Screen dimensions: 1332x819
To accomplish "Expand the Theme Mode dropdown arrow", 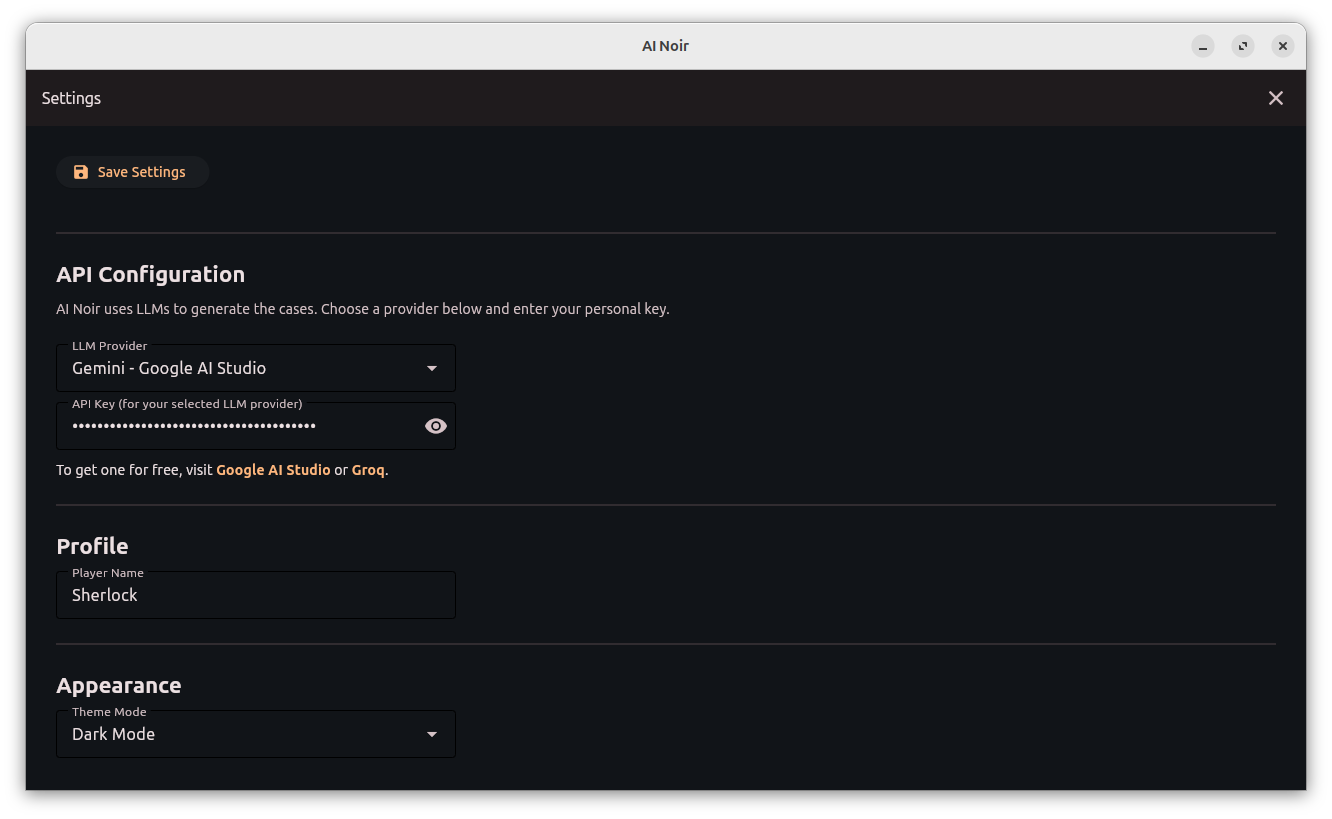I will click(432, 734).
